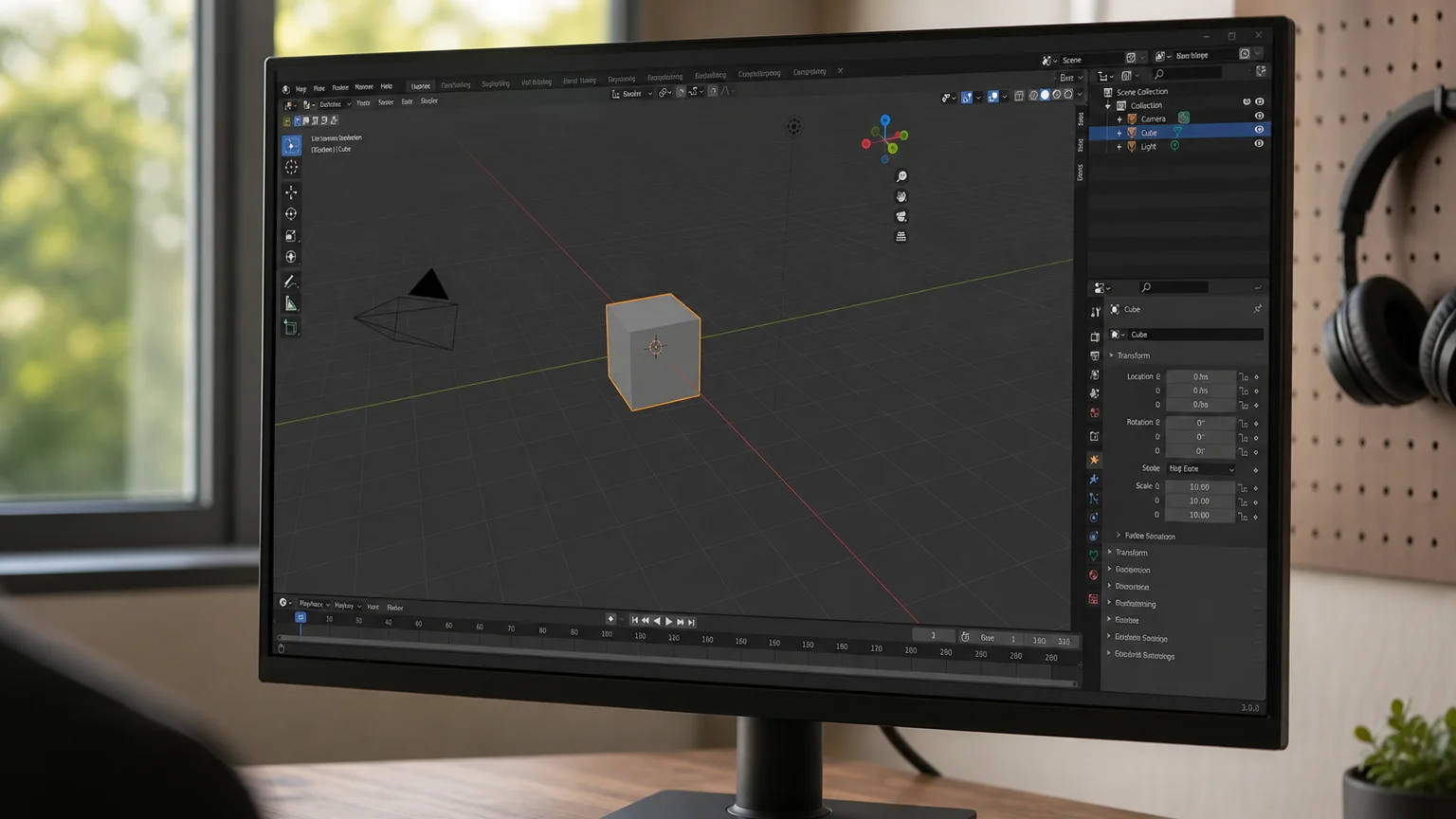Image resolution: width=1456 pixels, height=819 pixels.
Task: Hide the Cube object with its eye icon
Action: tap(1259, 130)
